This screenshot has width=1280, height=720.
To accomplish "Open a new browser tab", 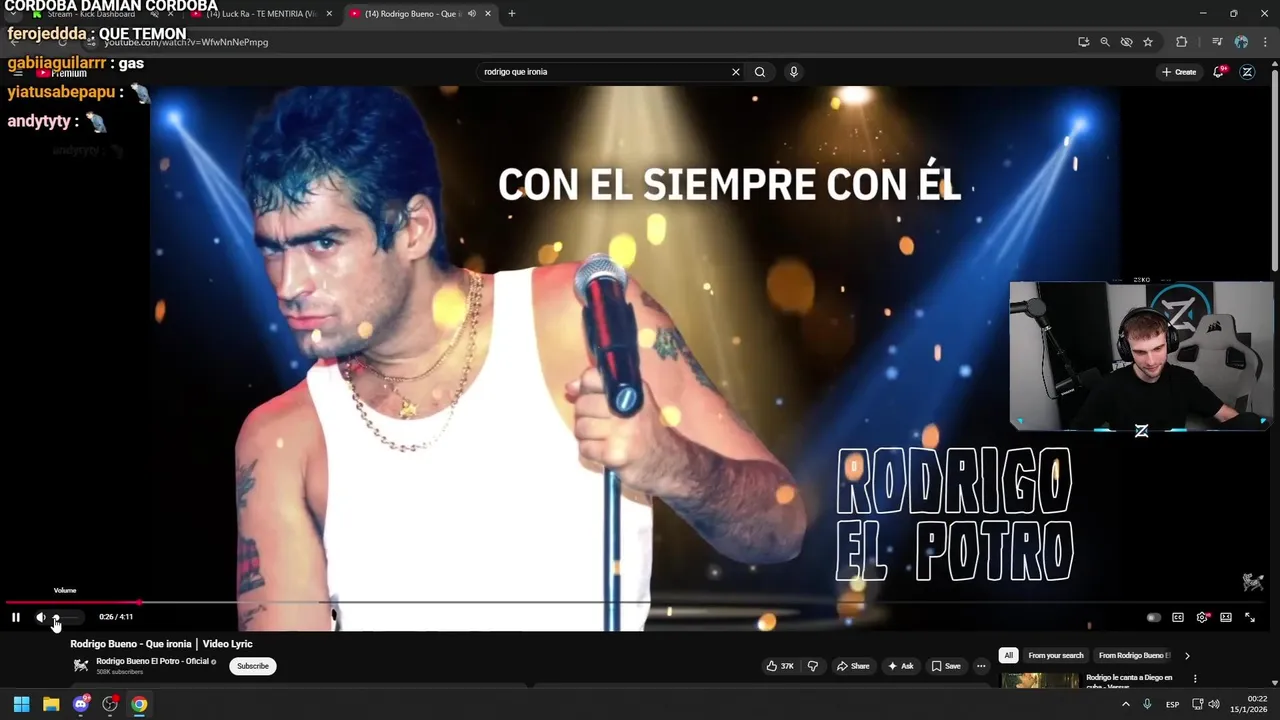I will [512, 14].
